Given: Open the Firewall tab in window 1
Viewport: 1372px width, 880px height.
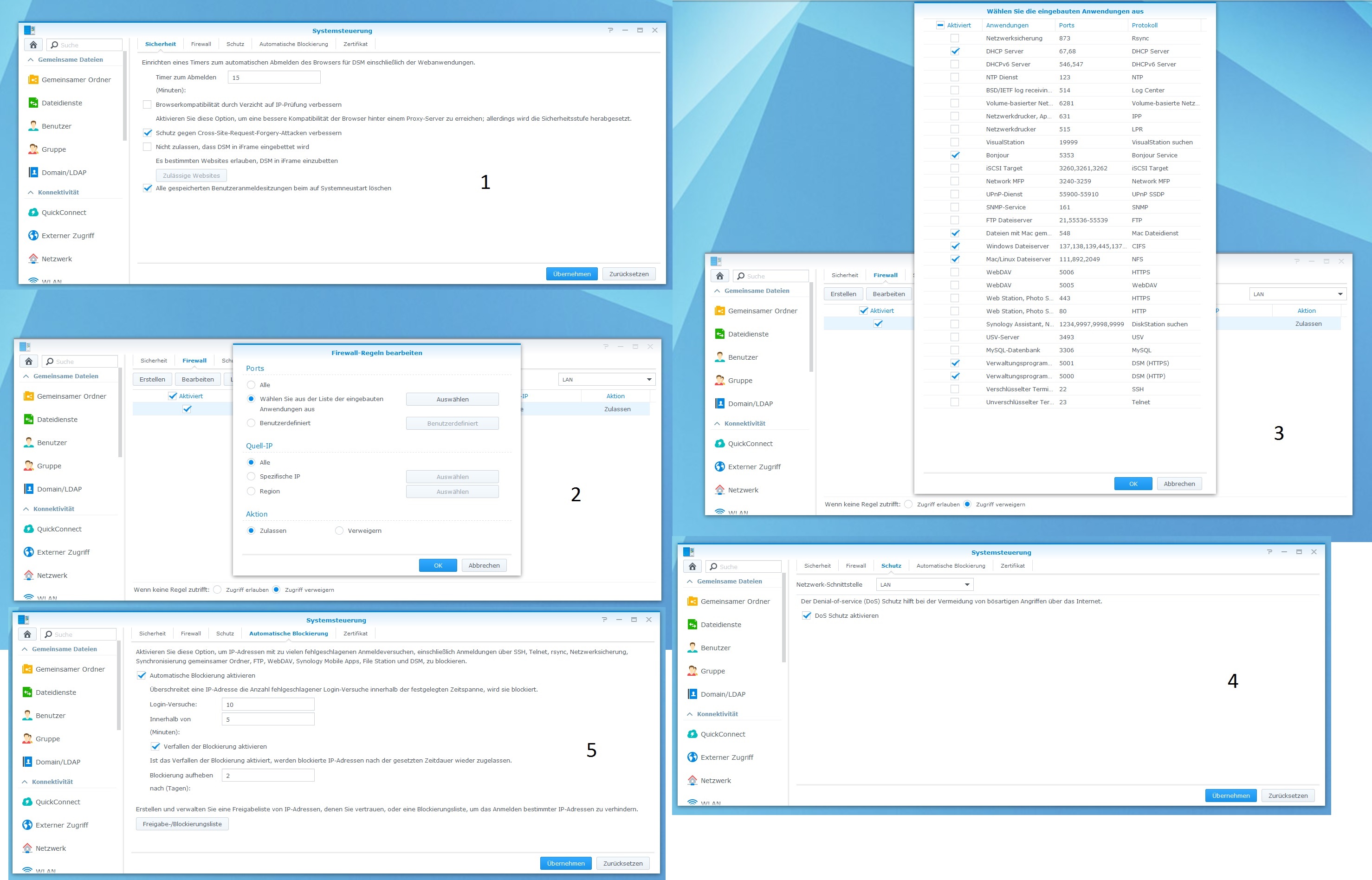Looking at the screenshot, I should coord(201,44).
